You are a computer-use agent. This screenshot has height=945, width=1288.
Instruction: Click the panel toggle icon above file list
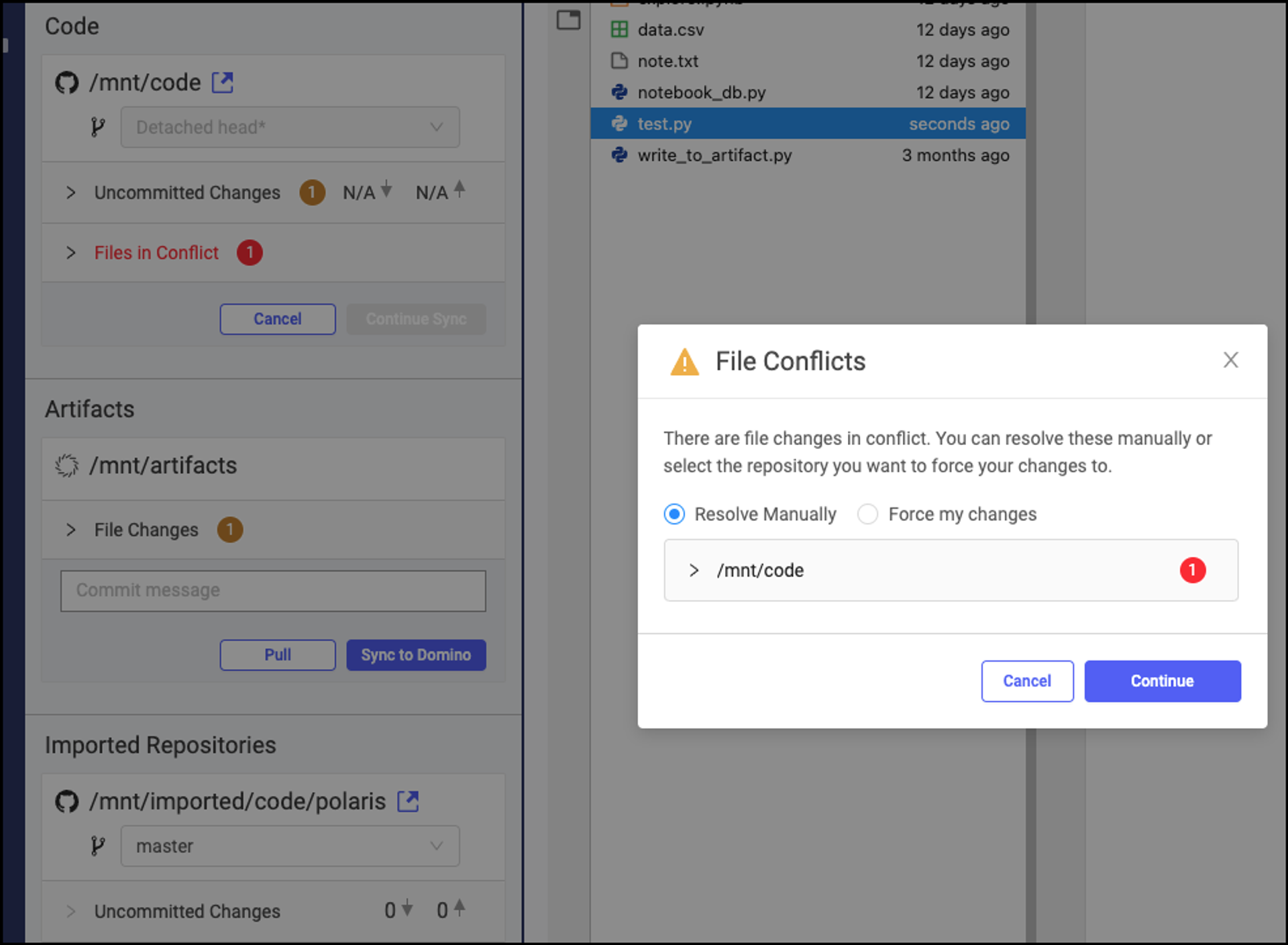pos(568,20)
